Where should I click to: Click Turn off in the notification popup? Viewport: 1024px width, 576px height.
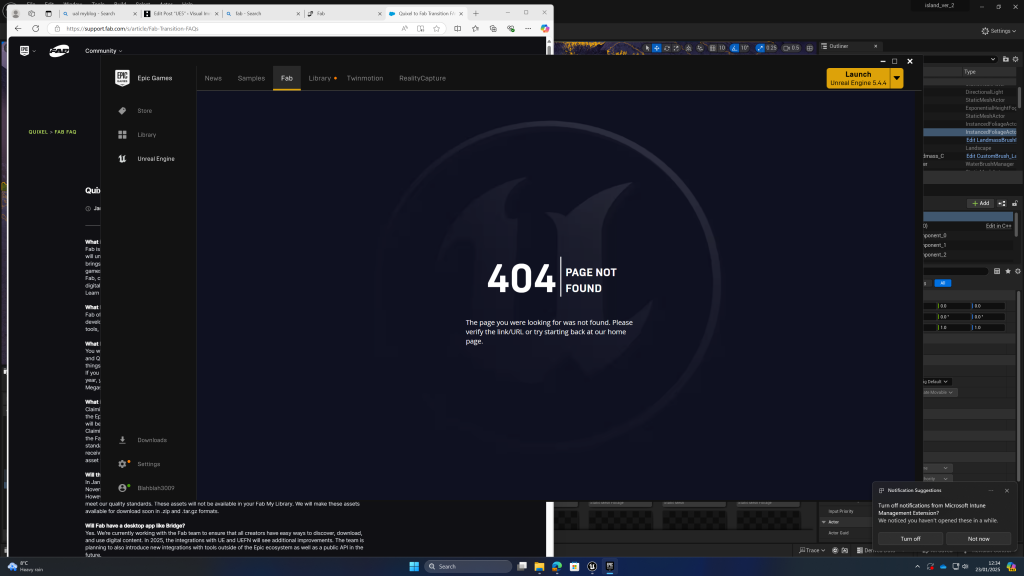pyautogui.click(x=910, y=539)
